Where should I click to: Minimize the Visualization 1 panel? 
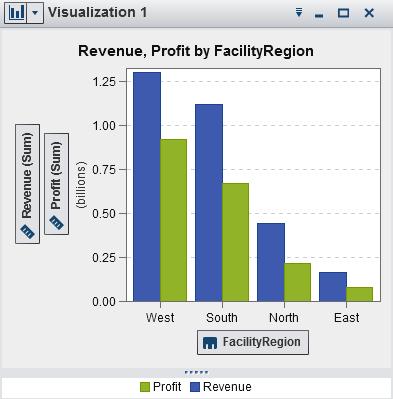click(319, 15)
